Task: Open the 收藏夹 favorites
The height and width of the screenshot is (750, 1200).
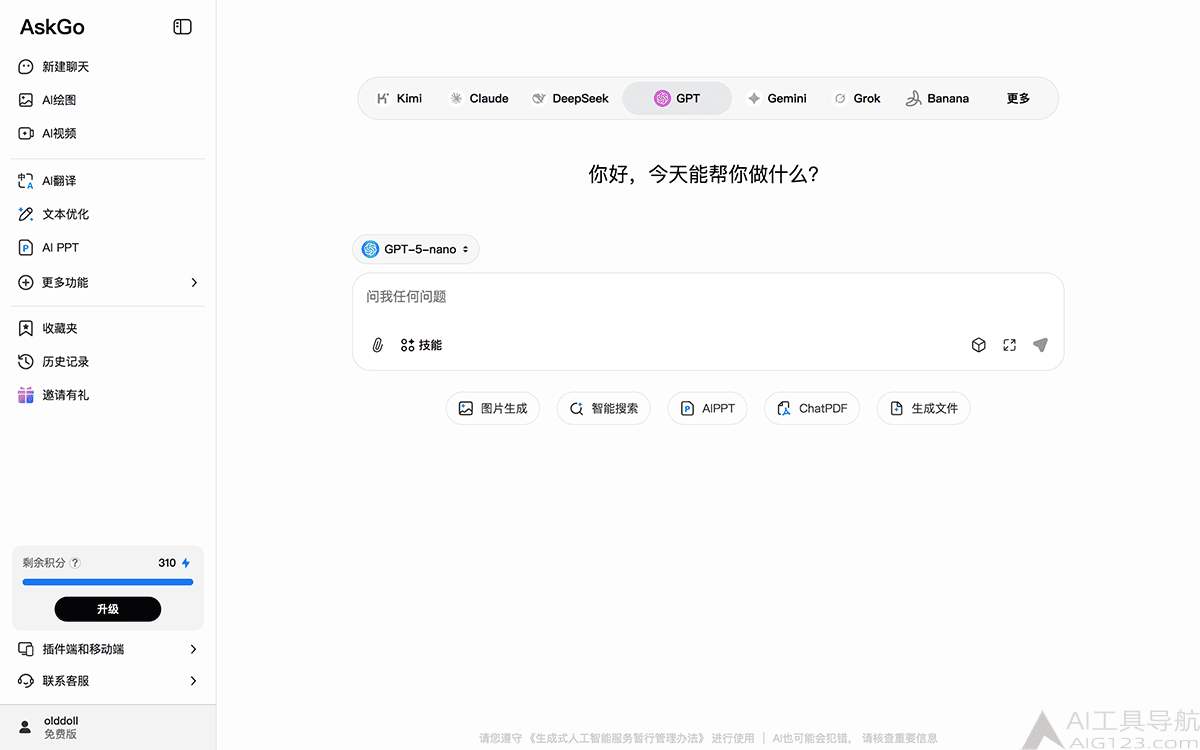Action: point(107,328)
